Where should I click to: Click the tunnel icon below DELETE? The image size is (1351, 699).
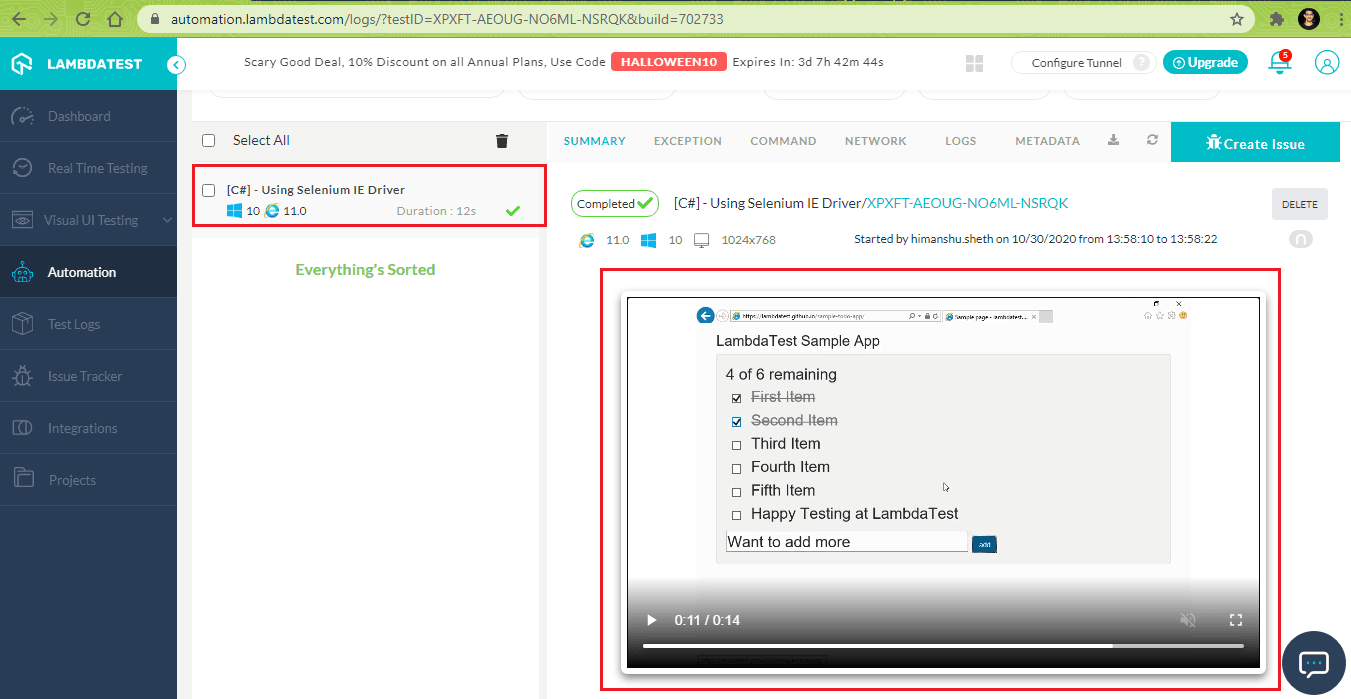1301,240
